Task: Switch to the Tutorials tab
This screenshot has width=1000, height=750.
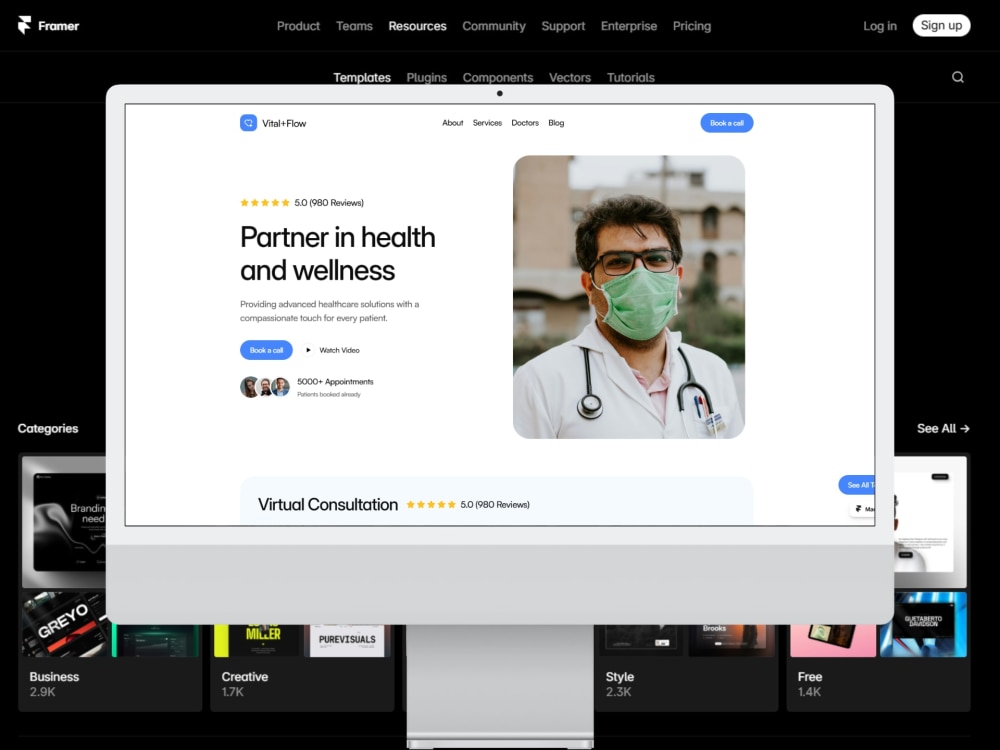Action: click(630, 77)
